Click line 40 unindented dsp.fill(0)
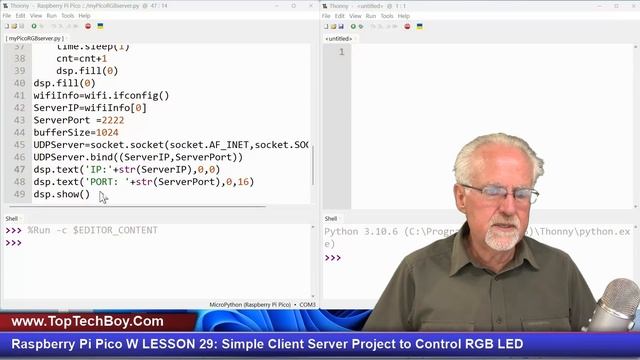This screenshot has height=360, width=640. point(64,83)
